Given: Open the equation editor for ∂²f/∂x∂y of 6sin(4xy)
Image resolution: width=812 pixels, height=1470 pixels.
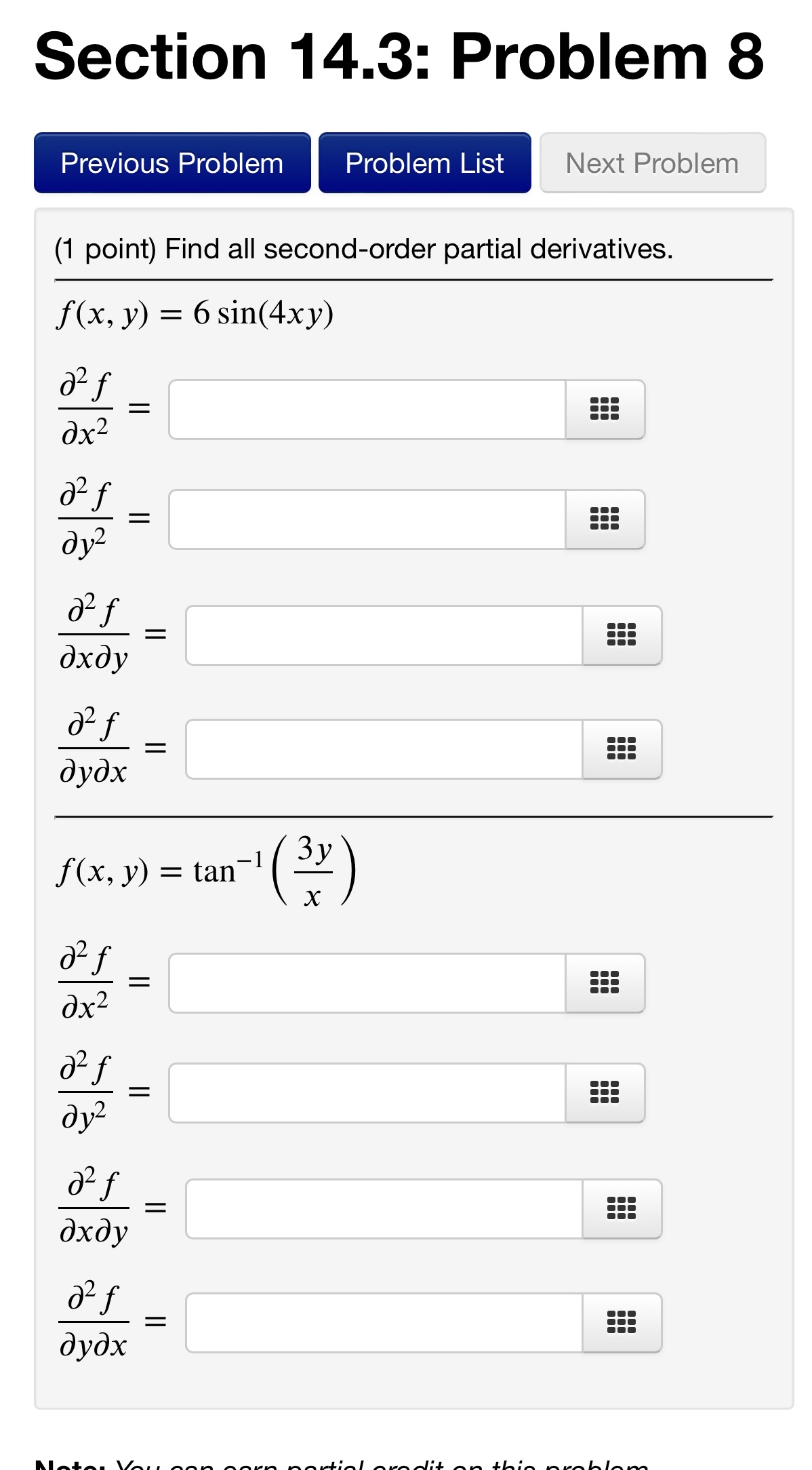Looking at the screenshot, I should 622,635.
